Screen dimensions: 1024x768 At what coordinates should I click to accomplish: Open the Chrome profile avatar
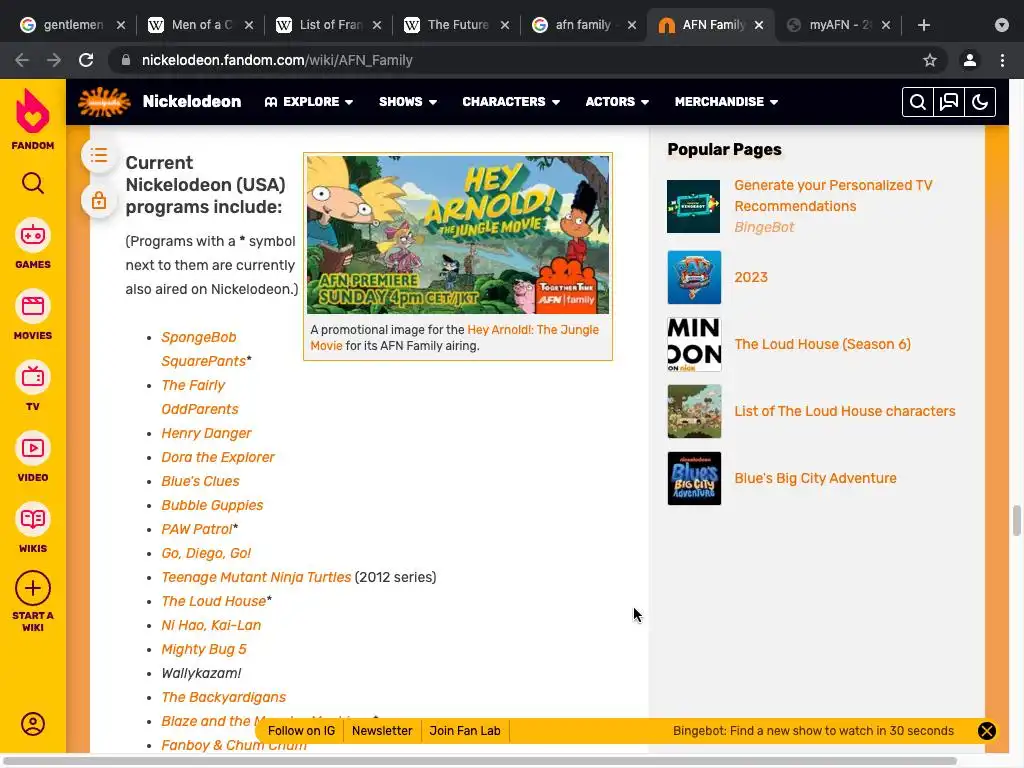[970, 60]
